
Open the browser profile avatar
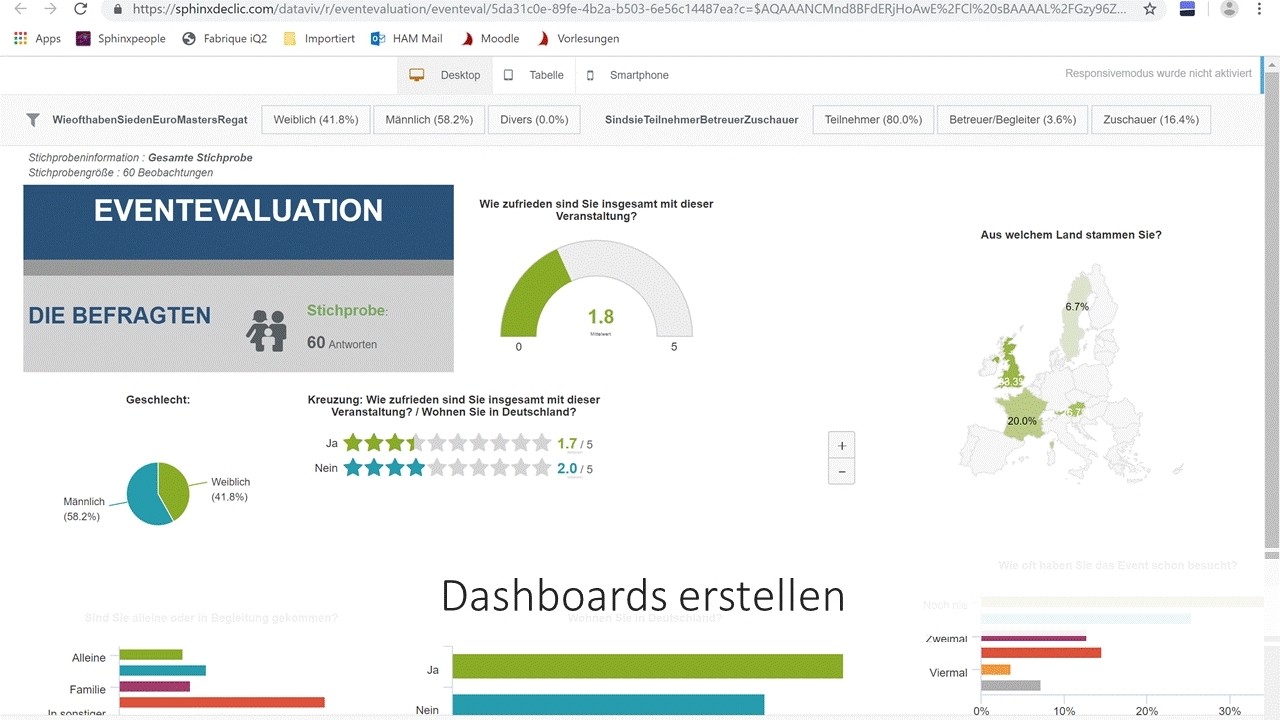point(1230,9)
